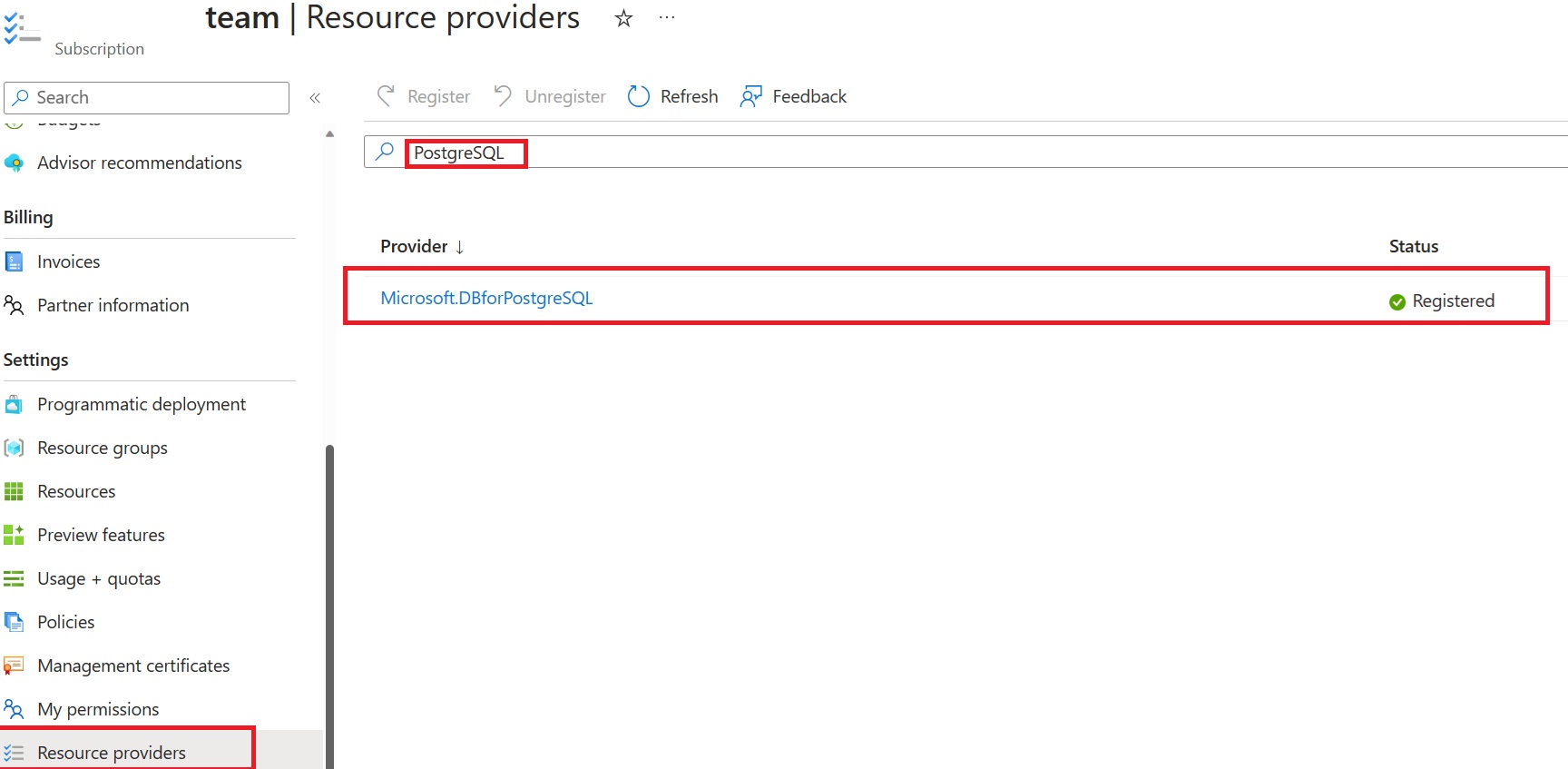The image size is (1568, 769).
Task: Click the Provider column header
Action: (414, 247)
